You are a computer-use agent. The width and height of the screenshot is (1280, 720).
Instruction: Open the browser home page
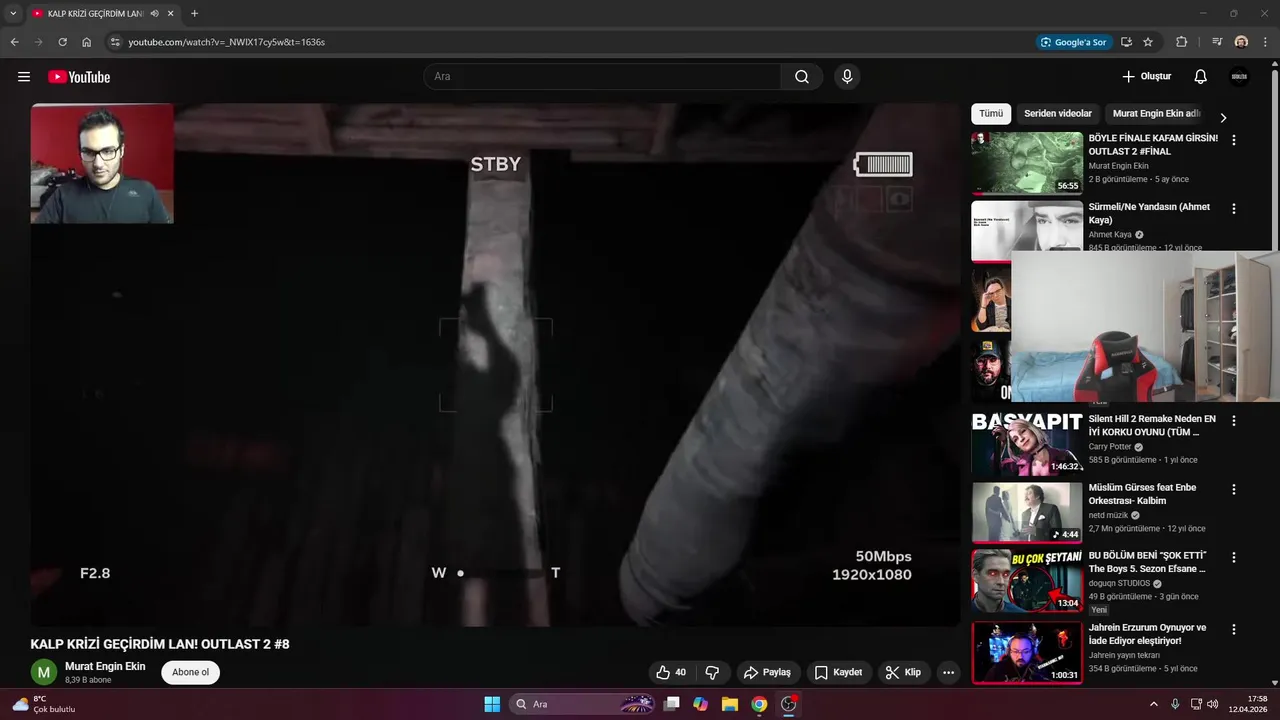87,42
